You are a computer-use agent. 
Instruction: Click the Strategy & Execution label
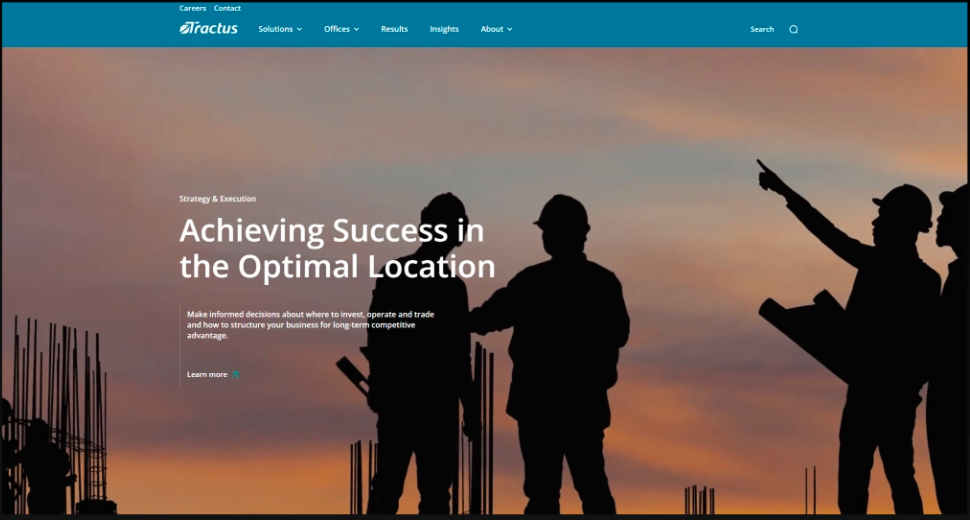tap(217, 199)
